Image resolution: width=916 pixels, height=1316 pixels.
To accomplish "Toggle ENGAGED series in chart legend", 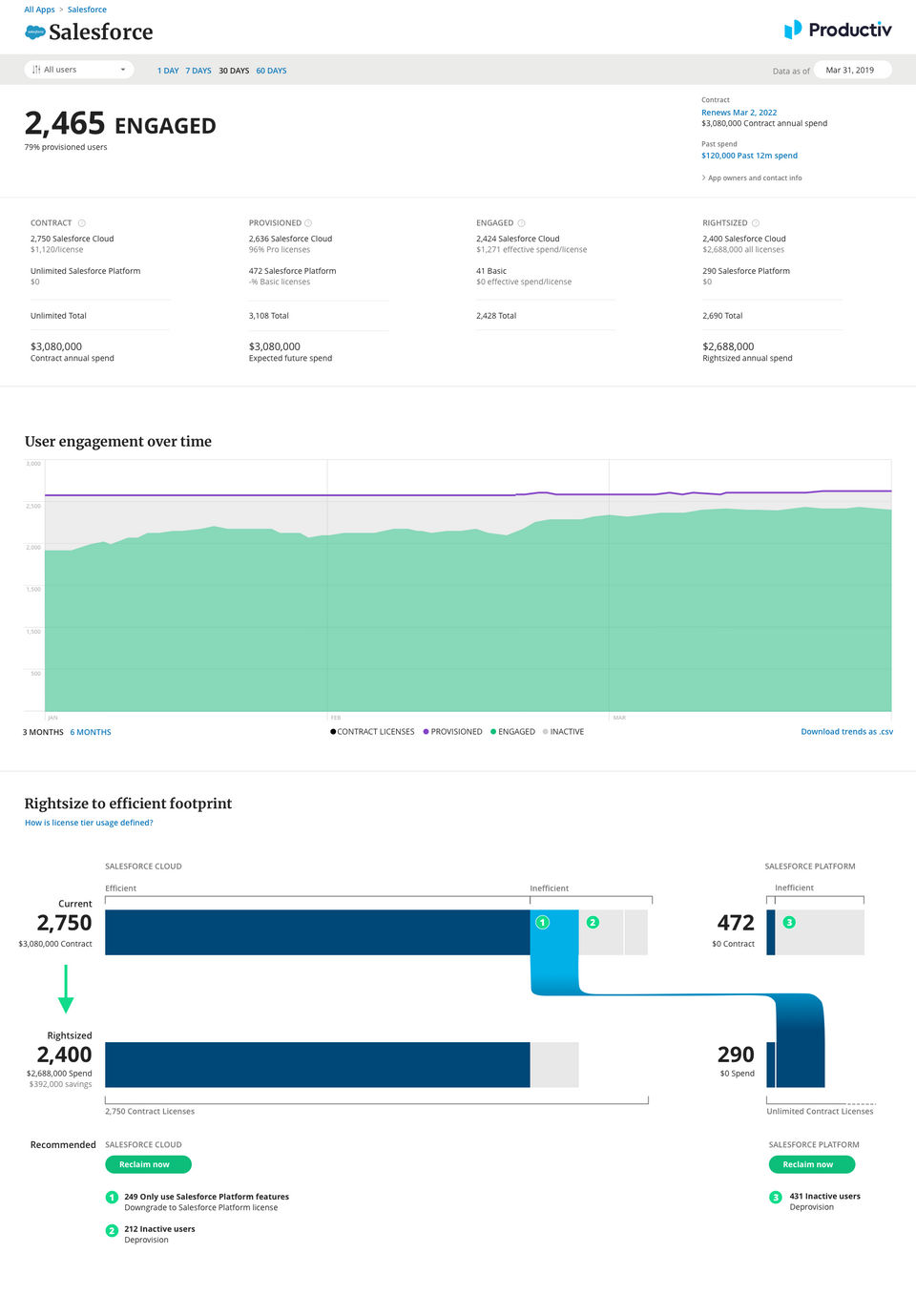I will tap(512, 732).
